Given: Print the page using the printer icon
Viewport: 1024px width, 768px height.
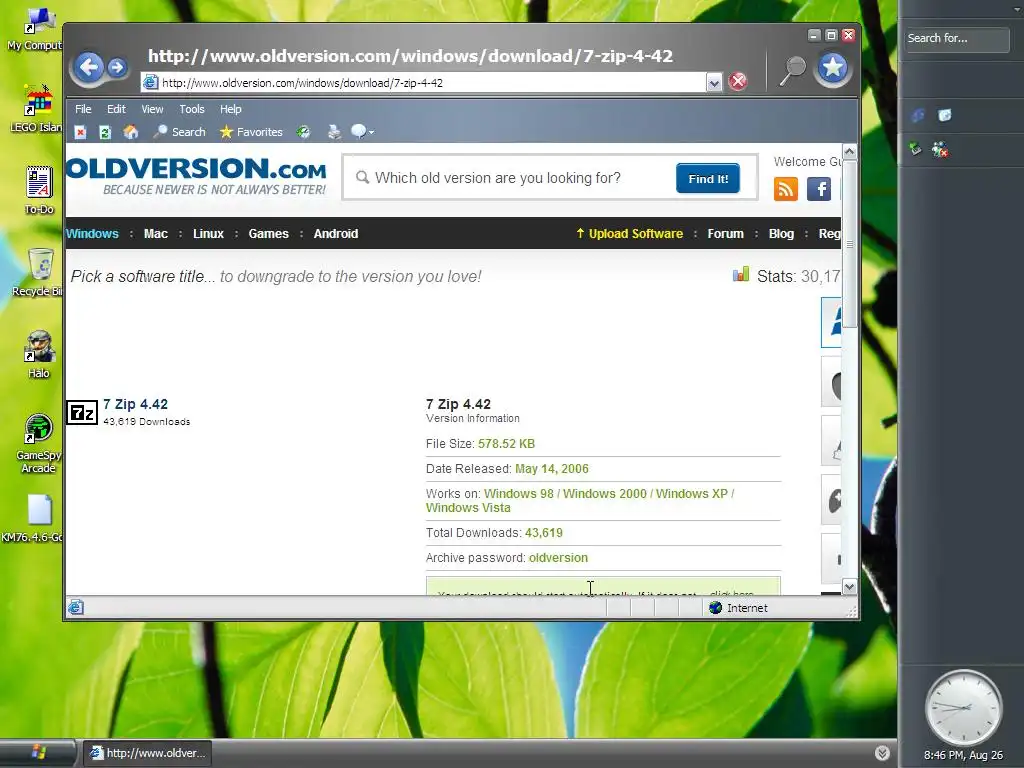Looking at the screenshot, I should [x=334, y=133].
